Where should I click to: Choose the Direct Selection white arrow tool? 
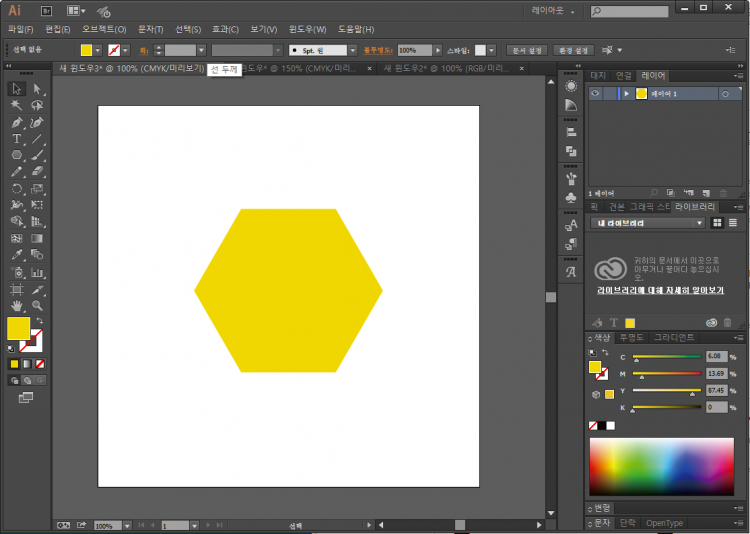(37, 89)
